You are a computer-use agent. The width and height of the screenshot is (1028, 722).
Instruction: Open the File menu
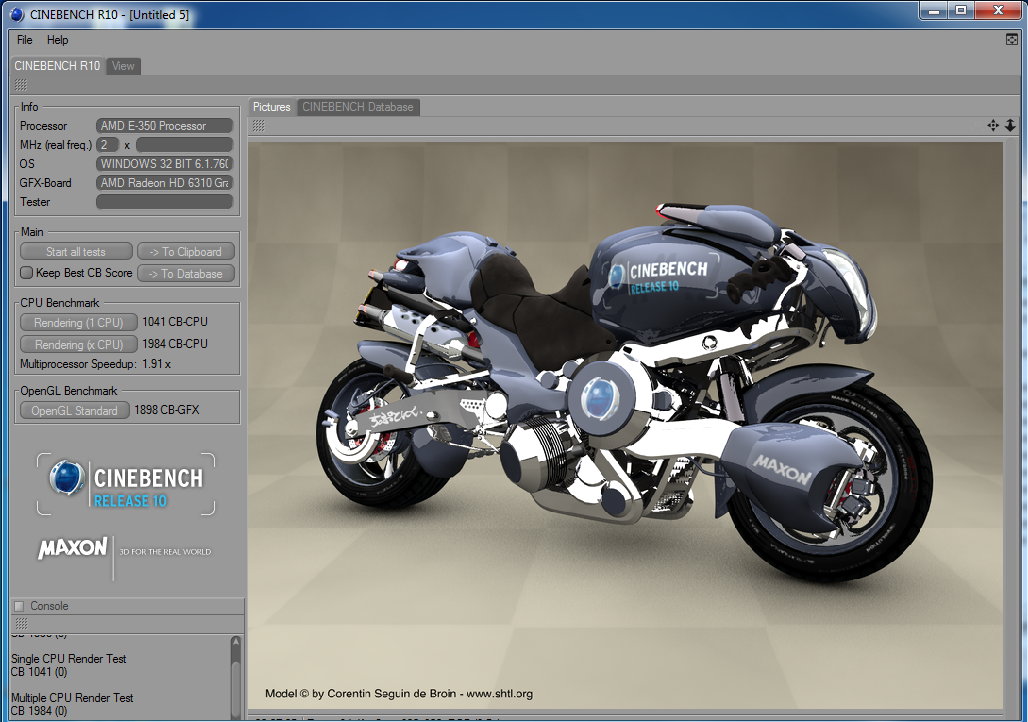24,40
